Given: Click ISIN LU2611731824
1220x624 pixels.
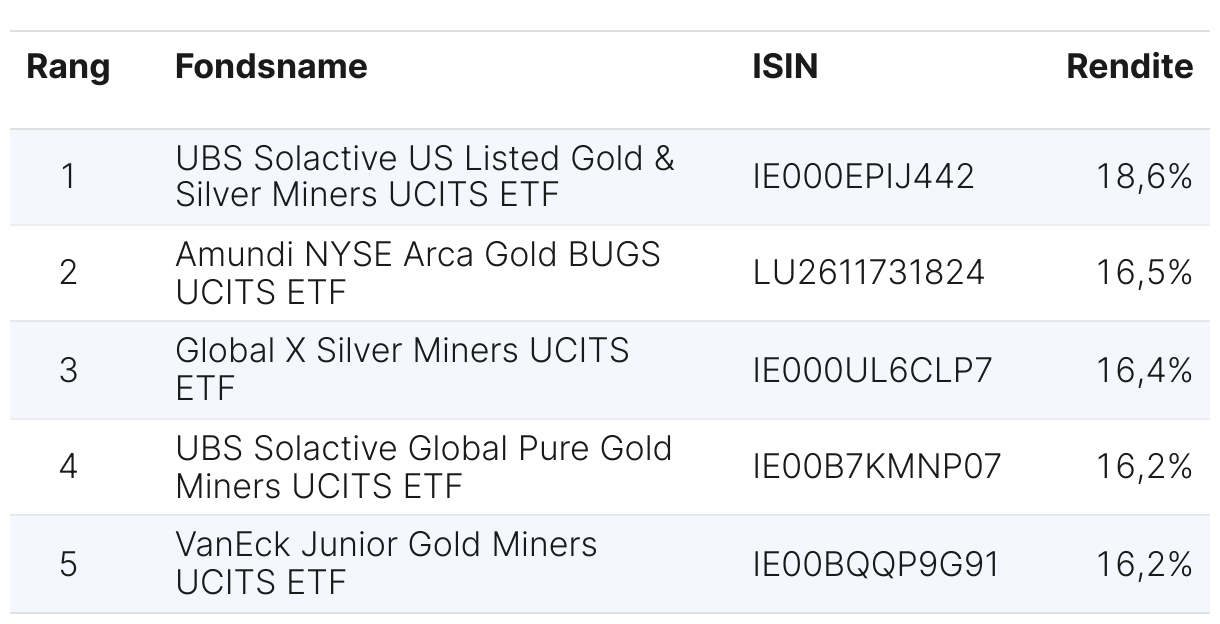Looking at the screenshot, I should 868,272.
